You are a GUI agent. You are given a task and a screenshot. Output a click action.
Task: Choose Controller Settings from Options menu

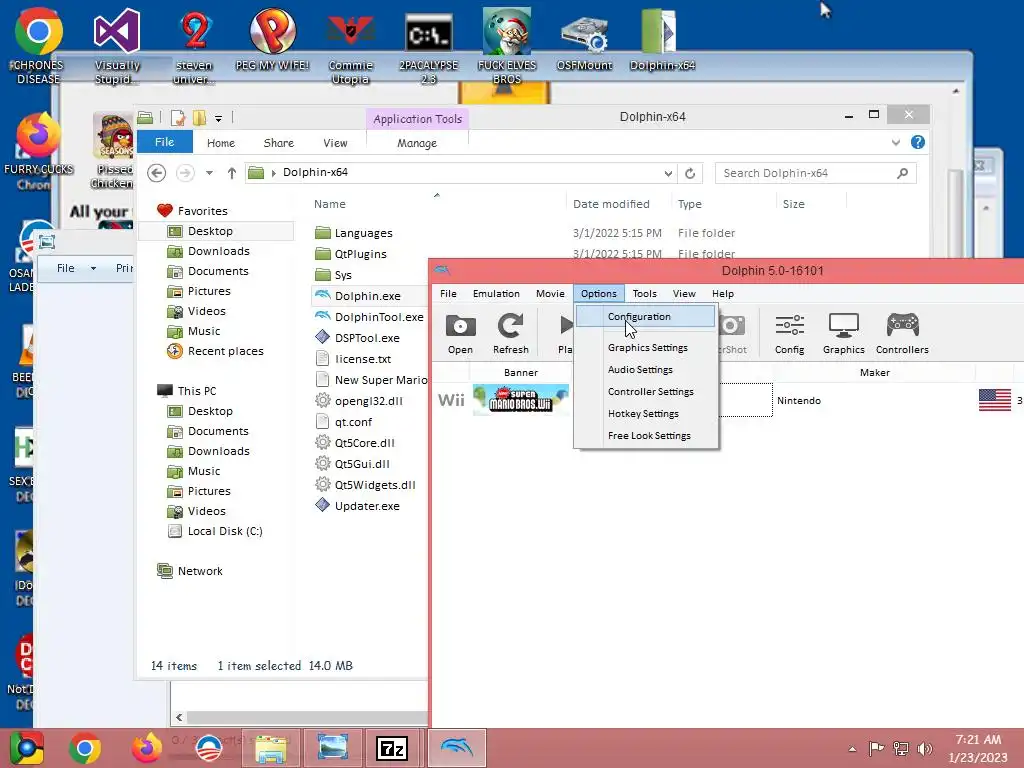coord(646,392)
